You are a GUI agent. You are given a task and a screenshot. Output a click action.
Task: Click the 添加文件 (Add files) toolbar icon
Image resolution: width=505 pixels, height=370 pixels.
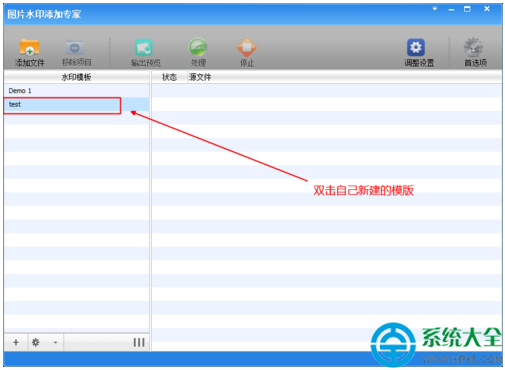click(x=29, y=52)
